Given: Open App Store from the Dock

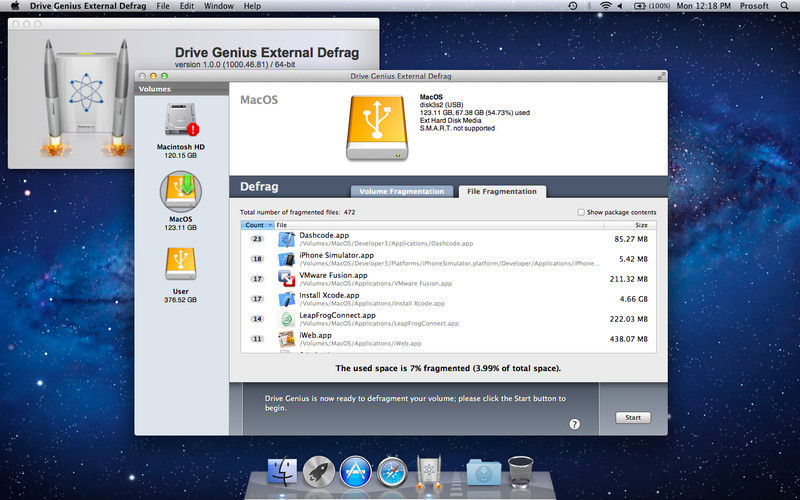Looking at the screenshot, I should [x=356, y=471].
